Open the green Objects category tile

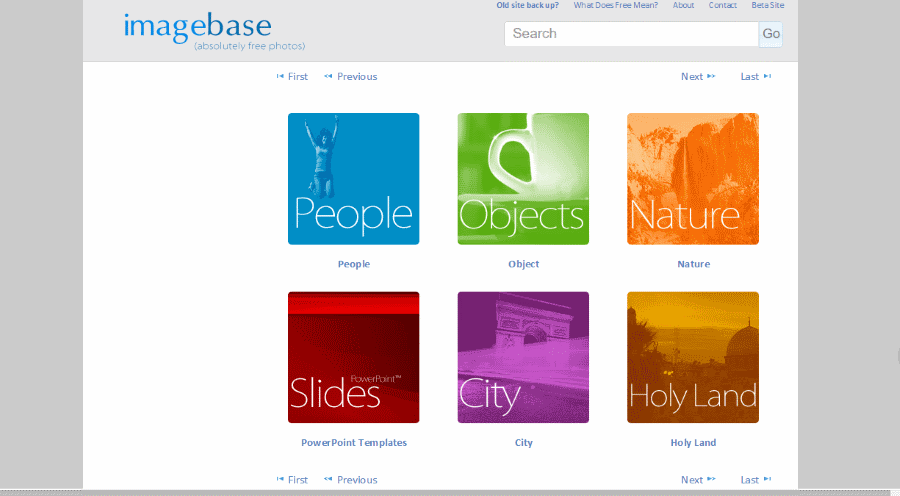tap(523, 179)
